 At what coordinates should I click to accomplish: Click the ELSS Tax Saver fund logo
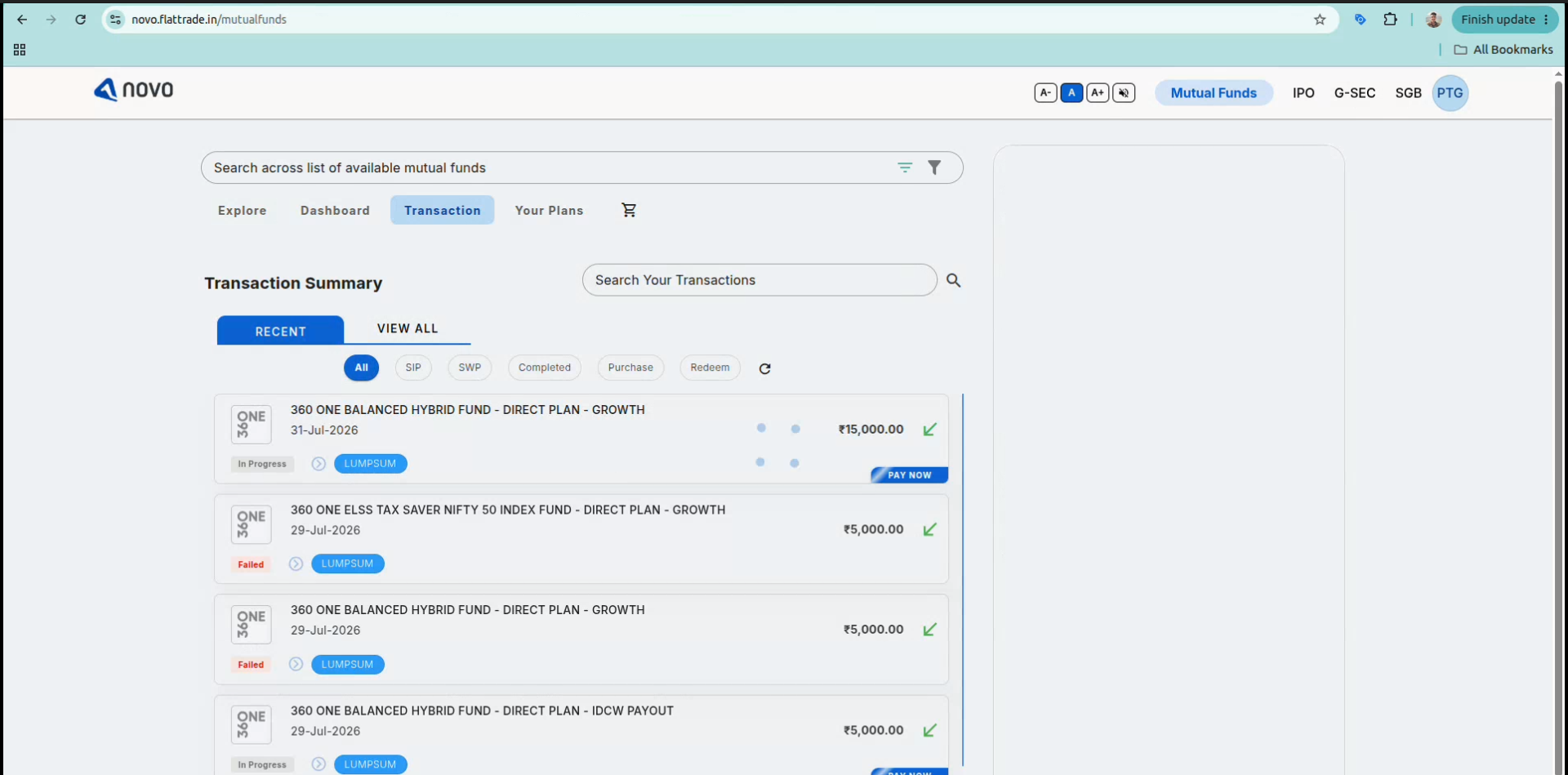[x=251, y=525]
